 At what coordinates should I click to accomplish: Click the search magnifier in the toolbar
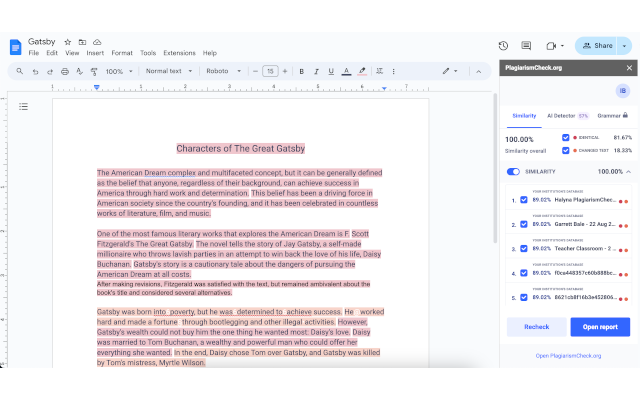20,71
